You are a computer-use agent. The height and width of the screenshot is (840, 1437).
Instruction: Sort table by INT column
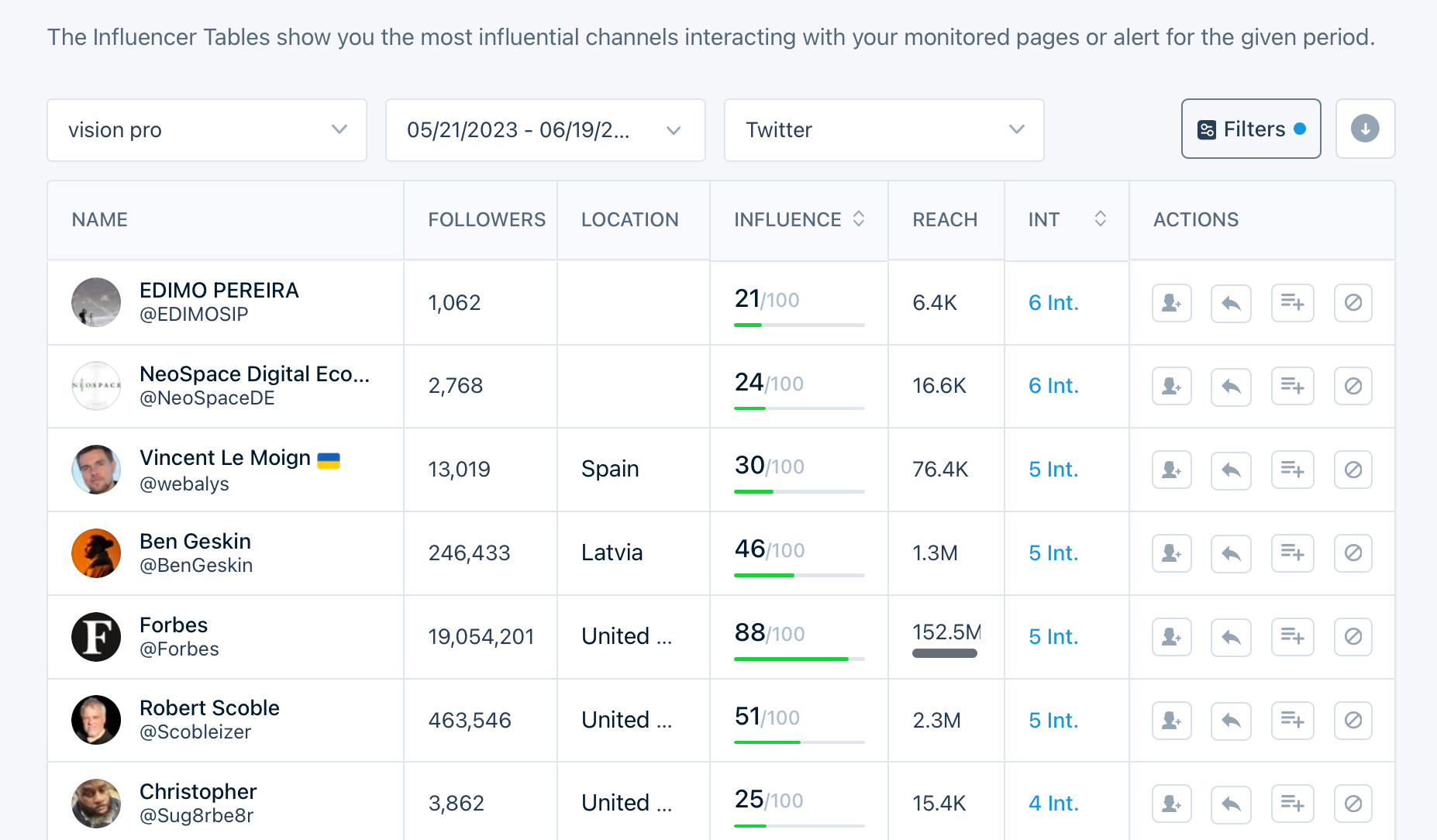pos(1100,219)
